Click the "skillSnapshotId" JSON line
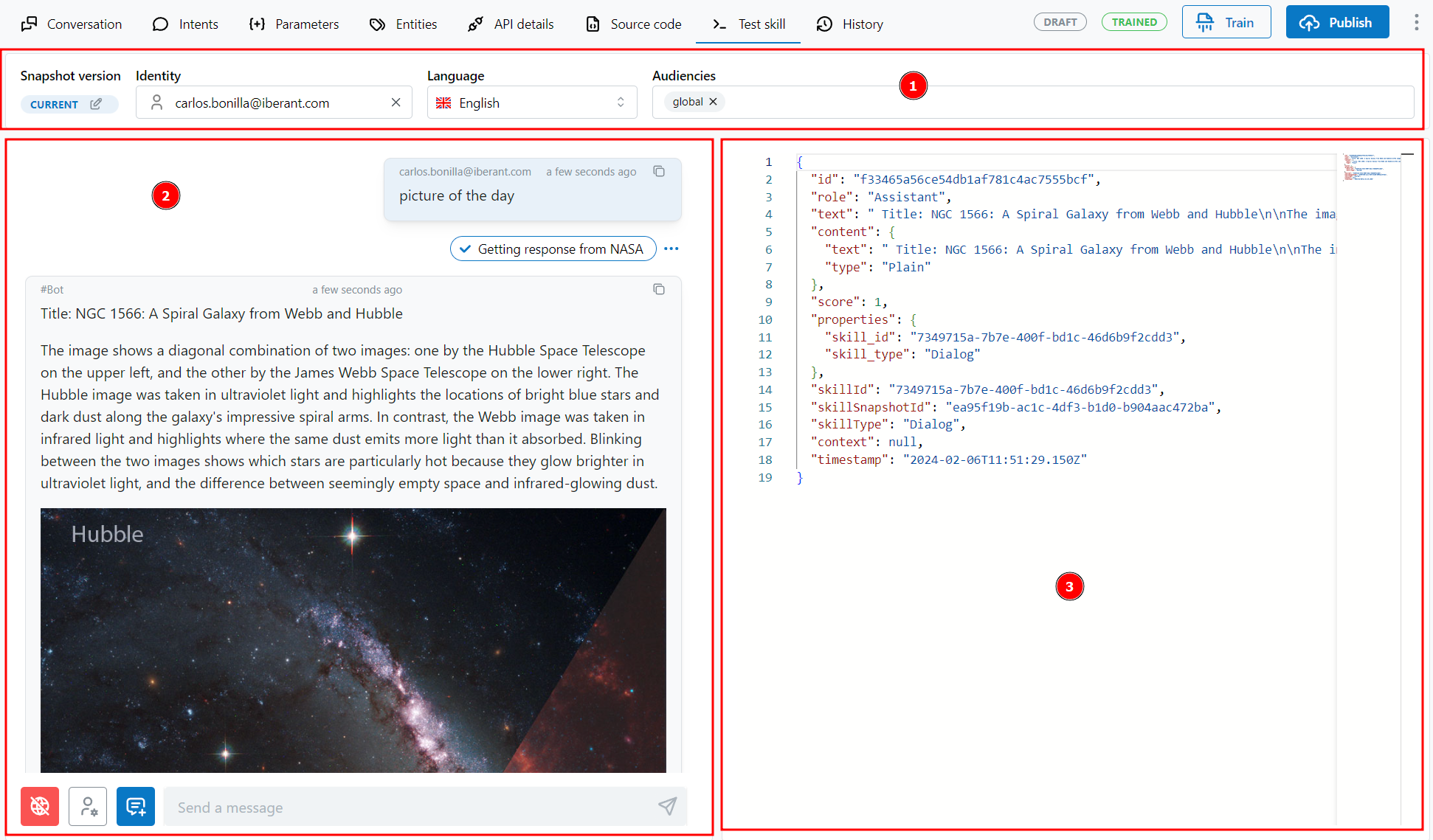 point(1015,407)
